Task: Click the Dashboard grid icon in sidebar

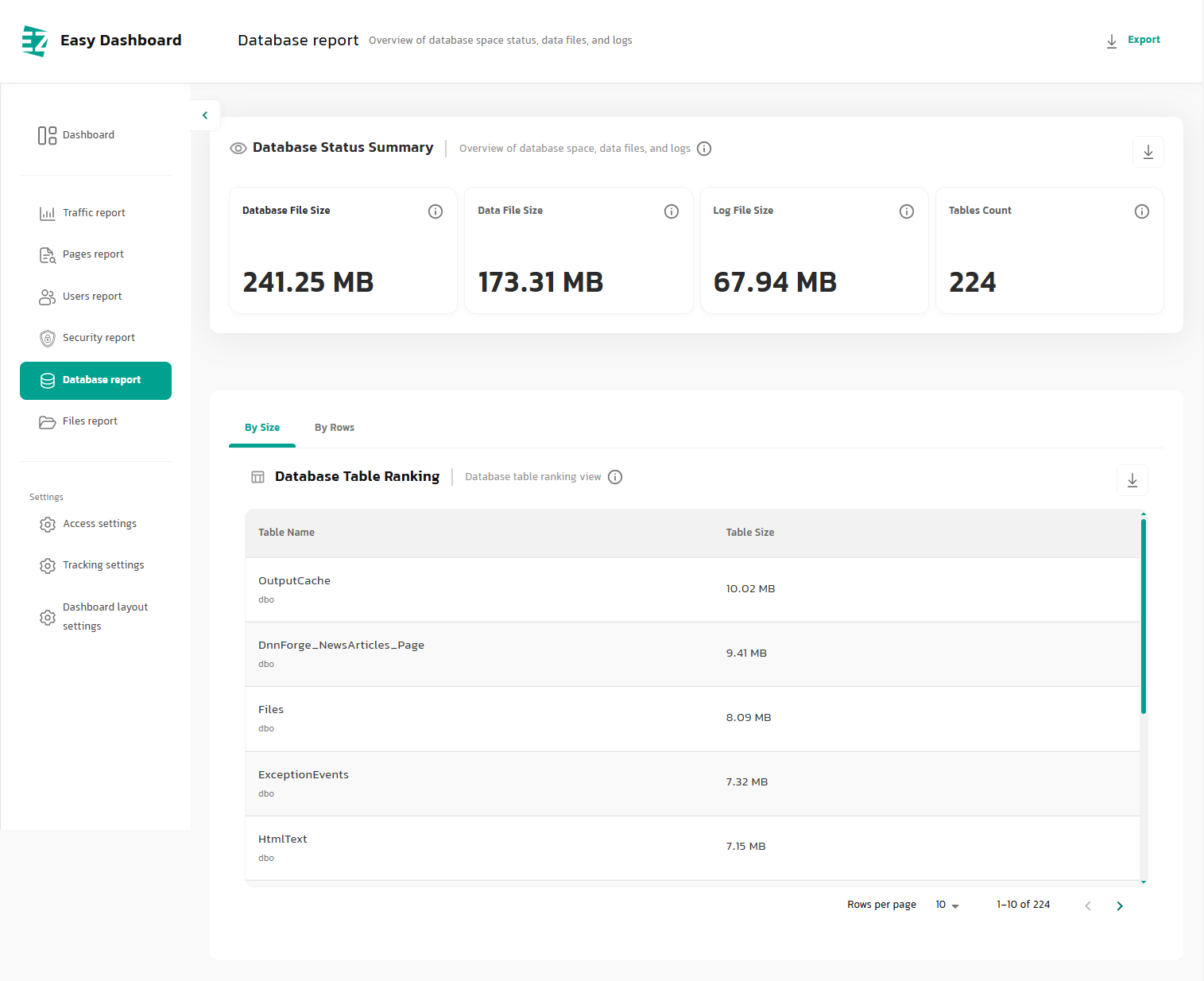Action: pos(48,135)
